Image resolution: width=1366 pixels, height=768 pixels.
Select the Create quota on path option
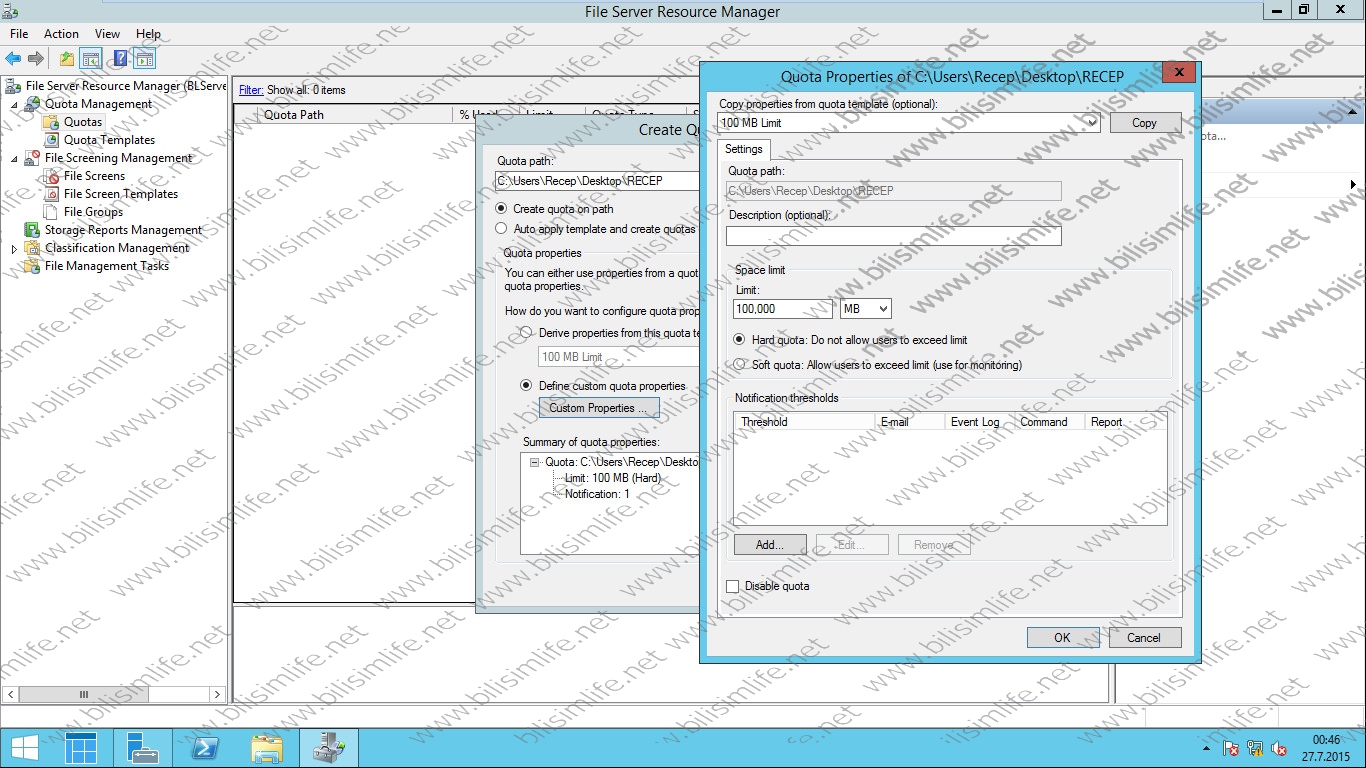(x=502, y=209)
